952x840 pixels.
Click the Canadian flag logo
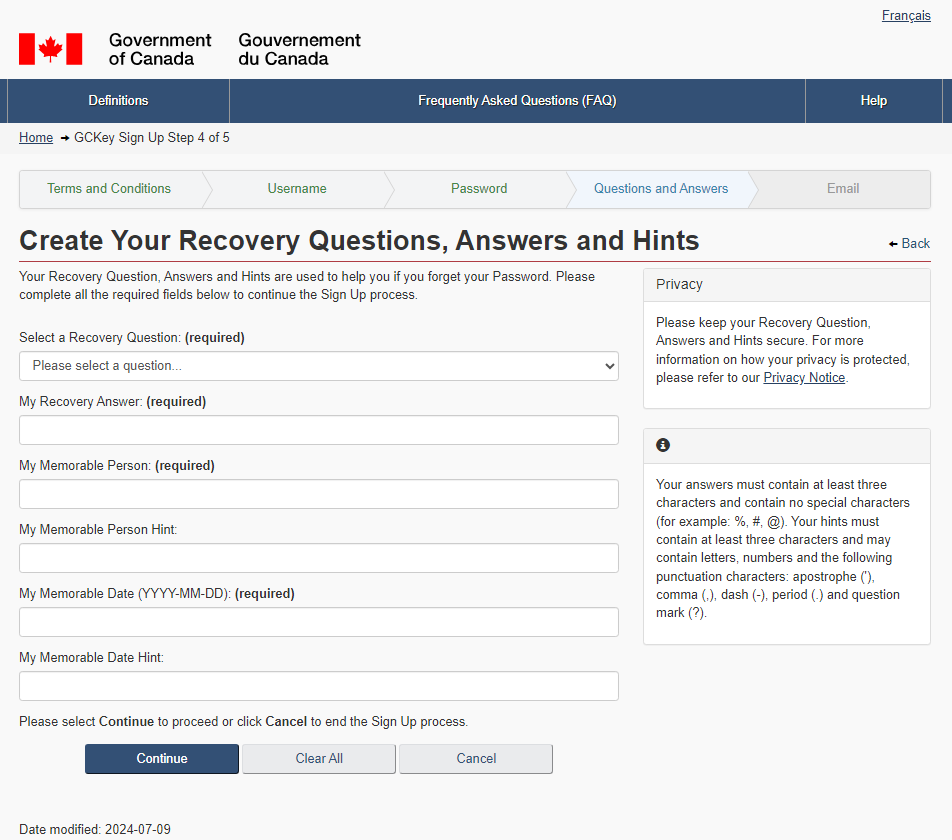50,49
